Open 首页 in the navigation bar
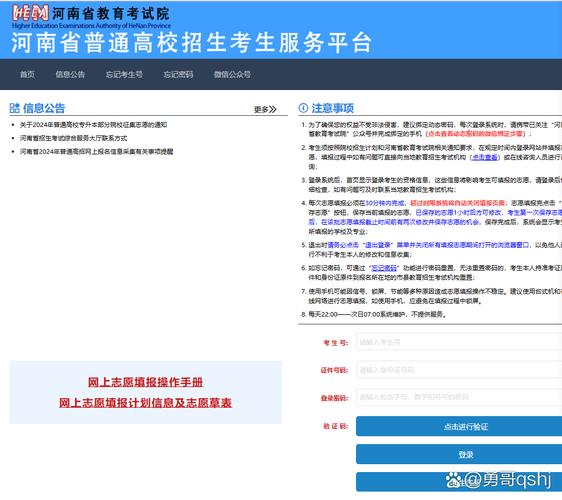The width and height of the screenshot is (562, 500). pos(27,74)
